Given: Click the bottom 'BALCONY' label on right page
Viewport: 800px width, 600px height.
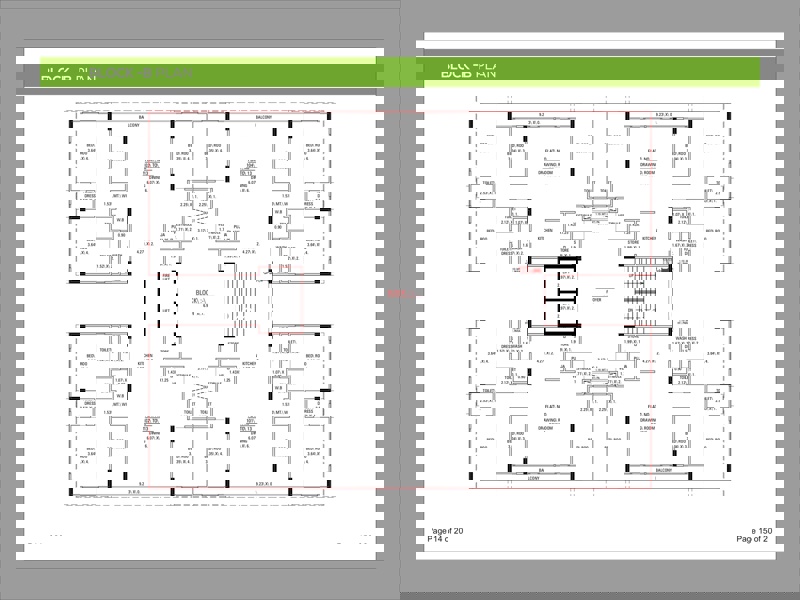Looking at the screenshot, I should click(663, 469).
